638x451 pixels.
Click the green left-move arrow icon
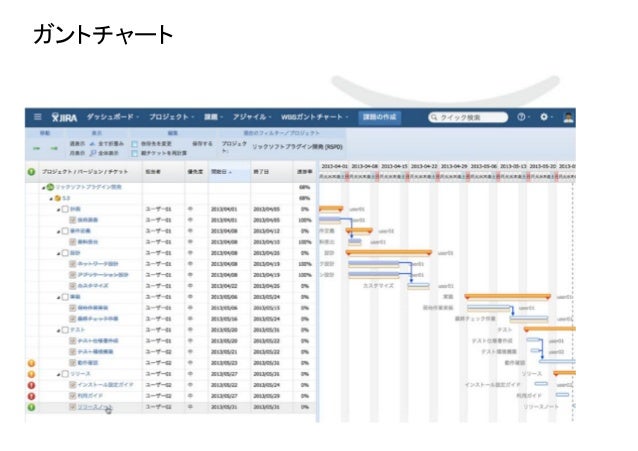37,149
